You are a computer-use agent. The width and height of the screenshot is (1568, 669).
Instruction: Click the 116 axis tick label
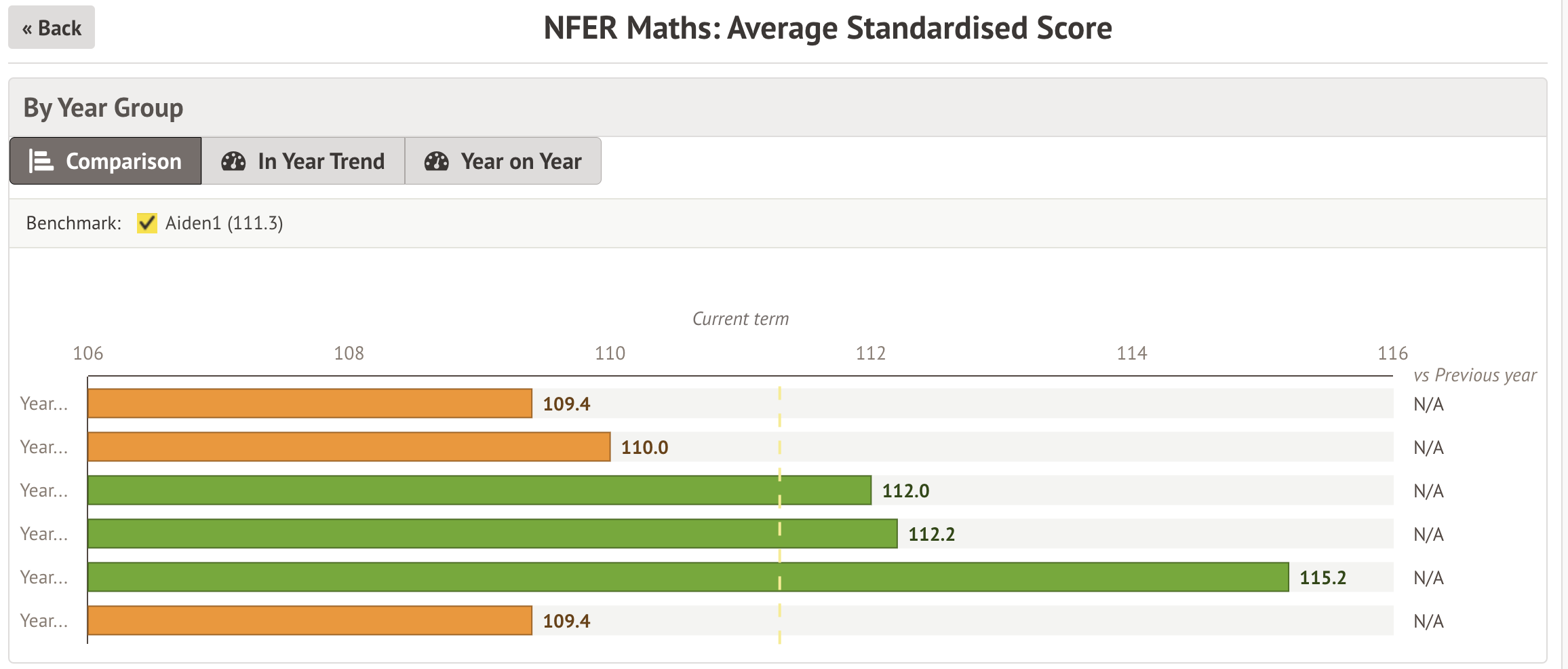[x=1392, y=353]
